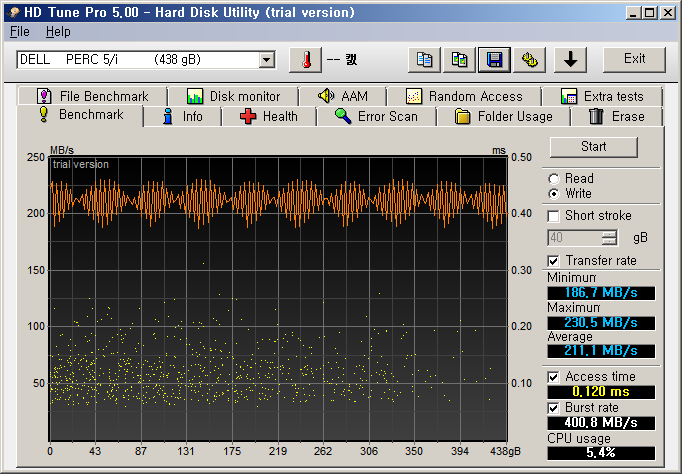The image size is (682, 474).
Task: Click the Exit button
Action: click(634, 59)
